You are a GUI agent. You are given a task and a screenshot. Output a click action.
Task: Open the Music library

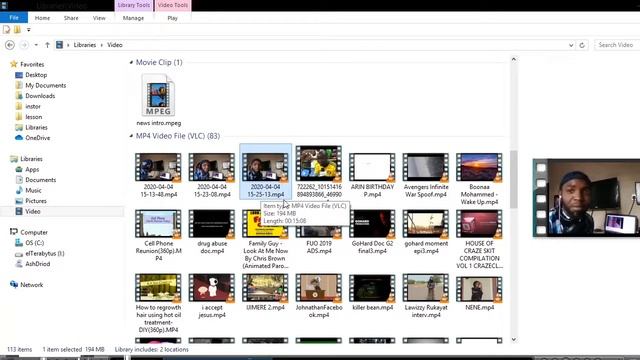pos(33,190)
